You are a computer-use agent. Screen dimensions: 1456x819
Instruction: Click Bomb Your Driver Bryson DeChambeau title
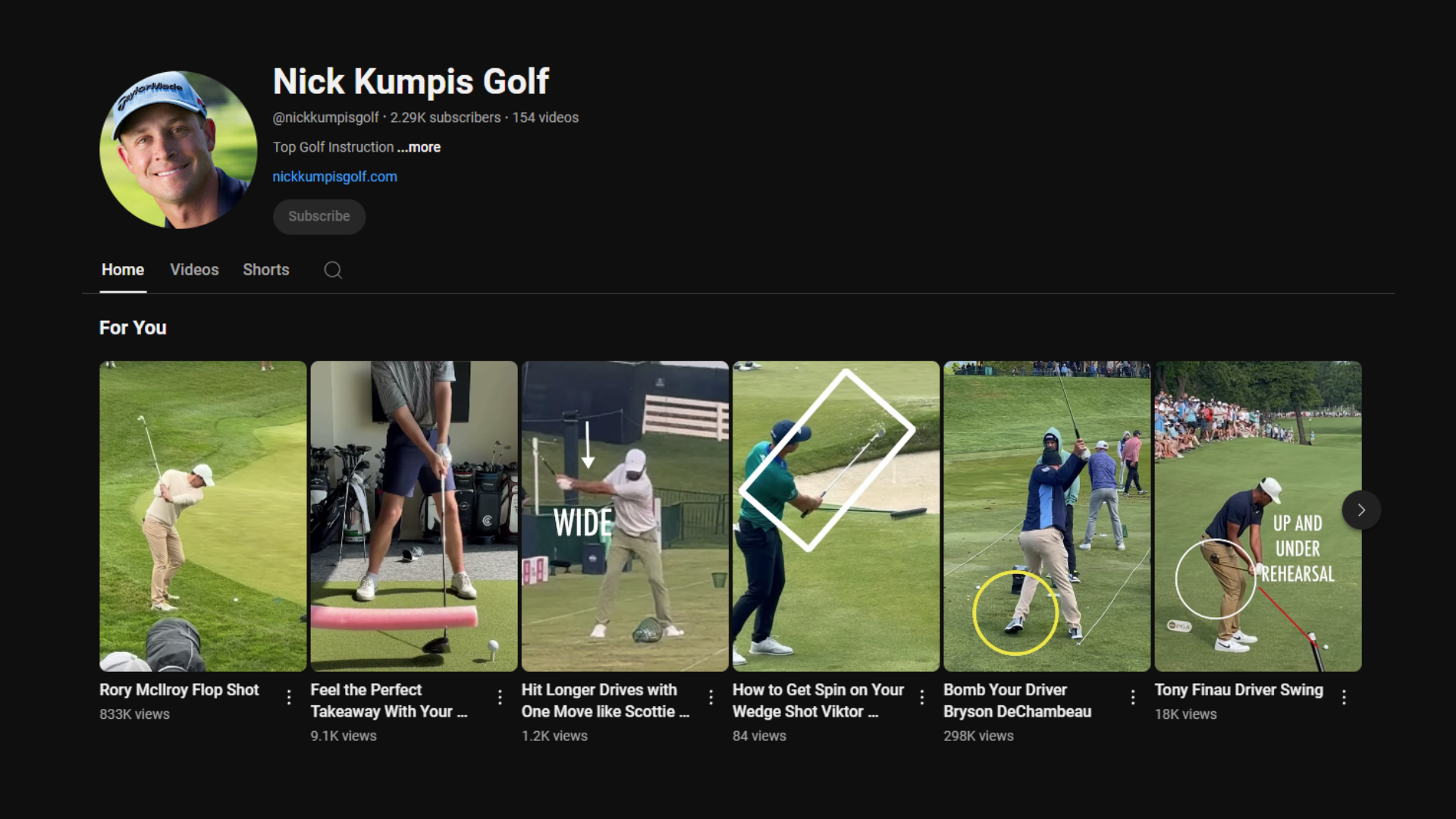pos(1017,701)
